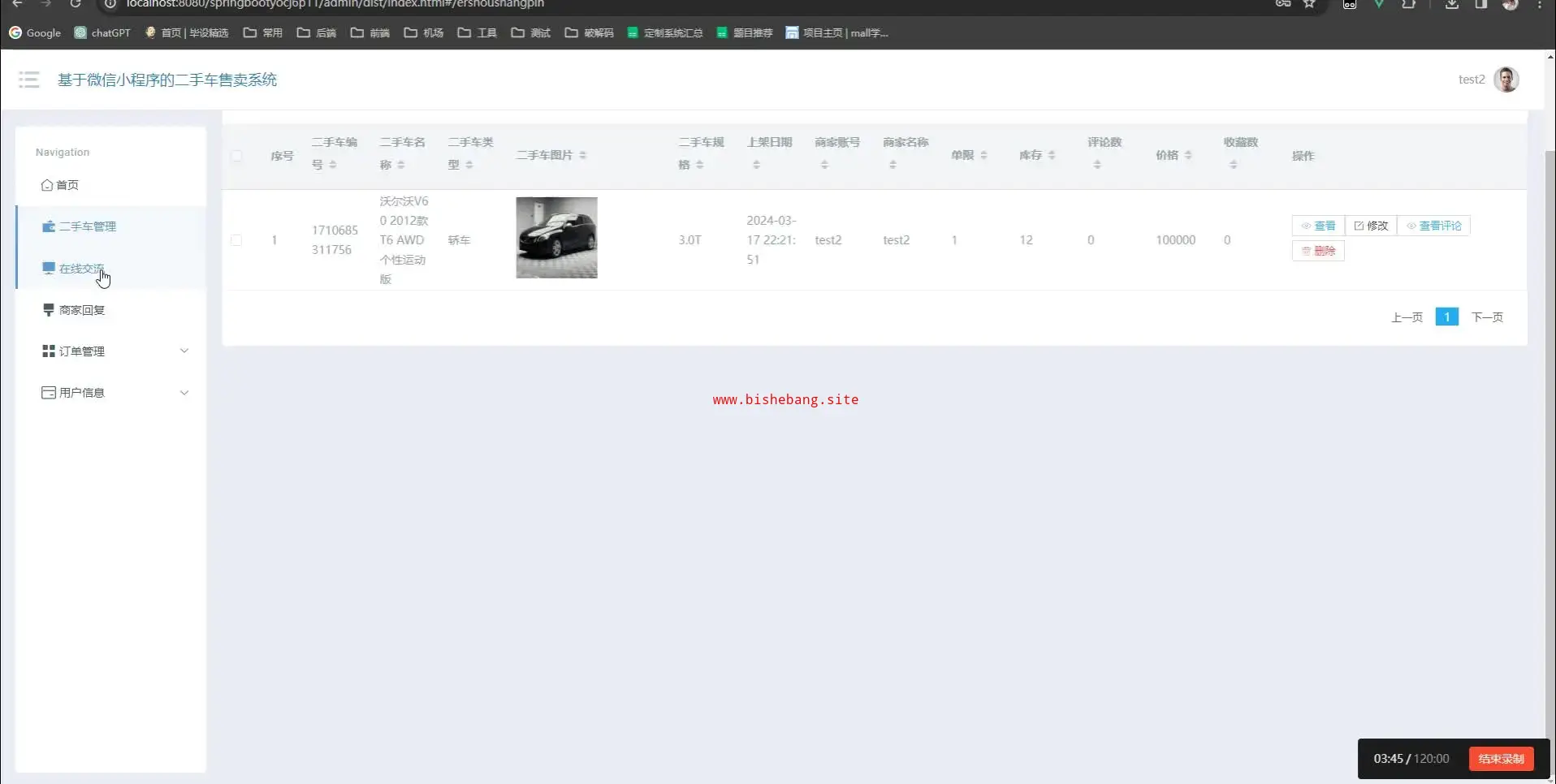
Task: Open 查看评论 for the car
Action: pos(1433,226)
